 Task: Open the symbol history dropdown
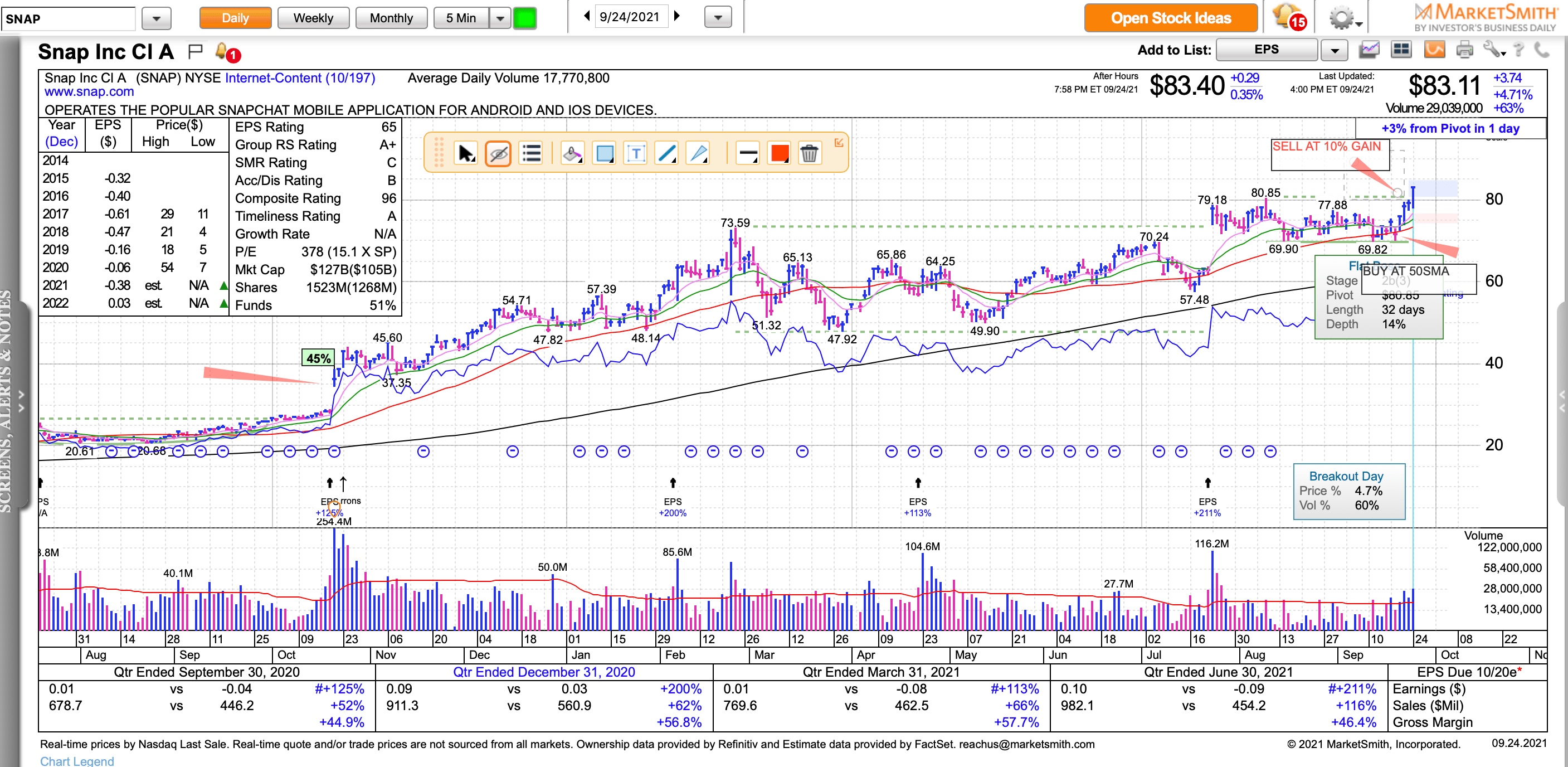coord(156,18)
